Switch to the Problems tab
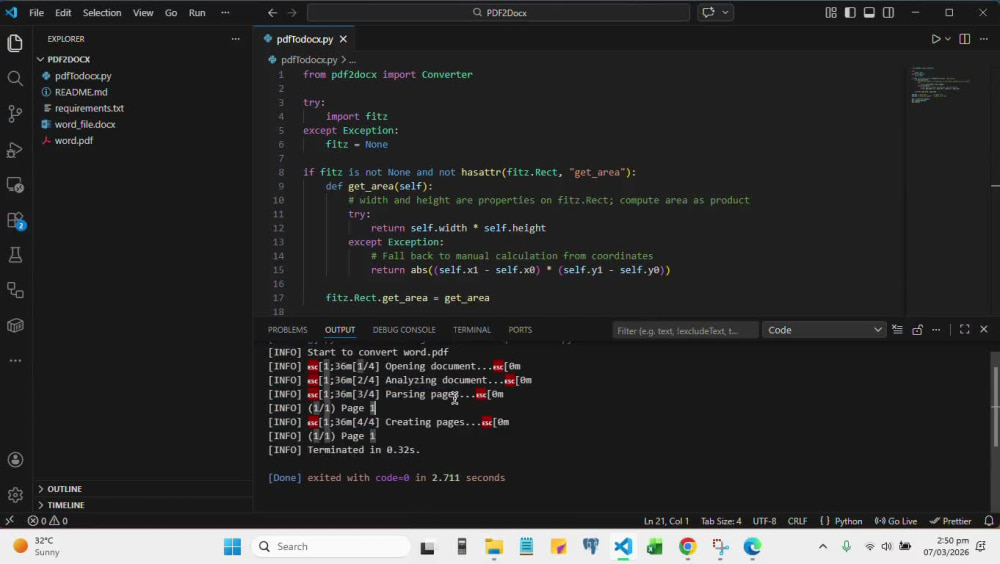 [x=288, y=330]
